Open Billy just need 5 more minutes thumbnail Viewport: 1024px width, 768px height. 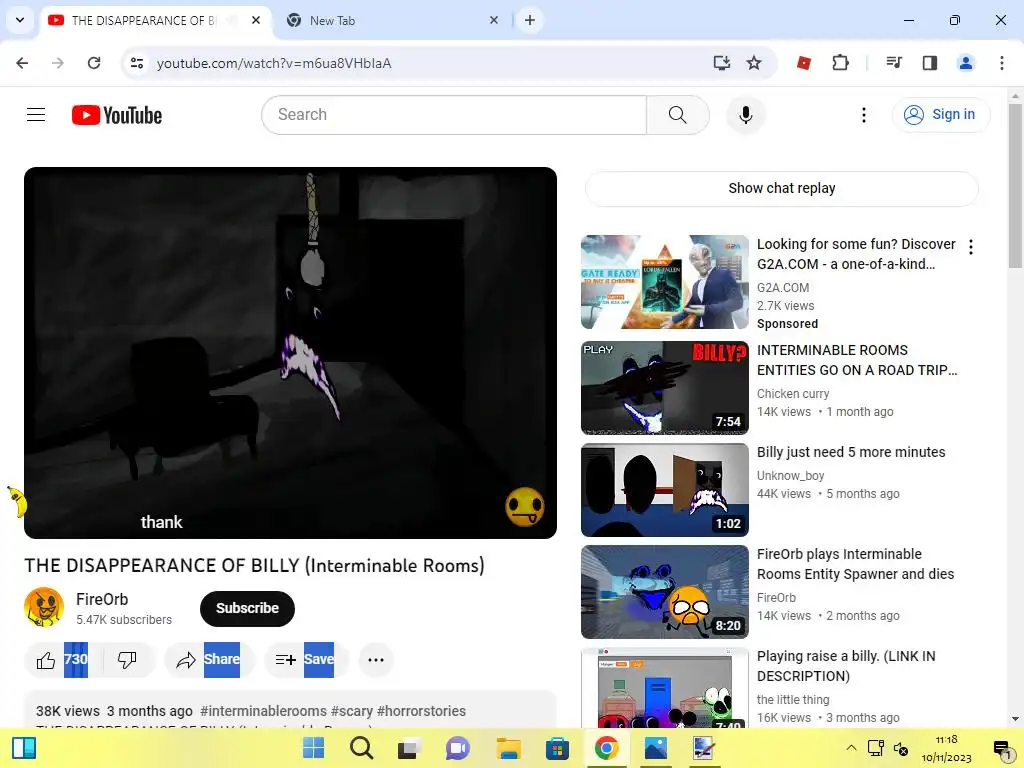[664, 490]
